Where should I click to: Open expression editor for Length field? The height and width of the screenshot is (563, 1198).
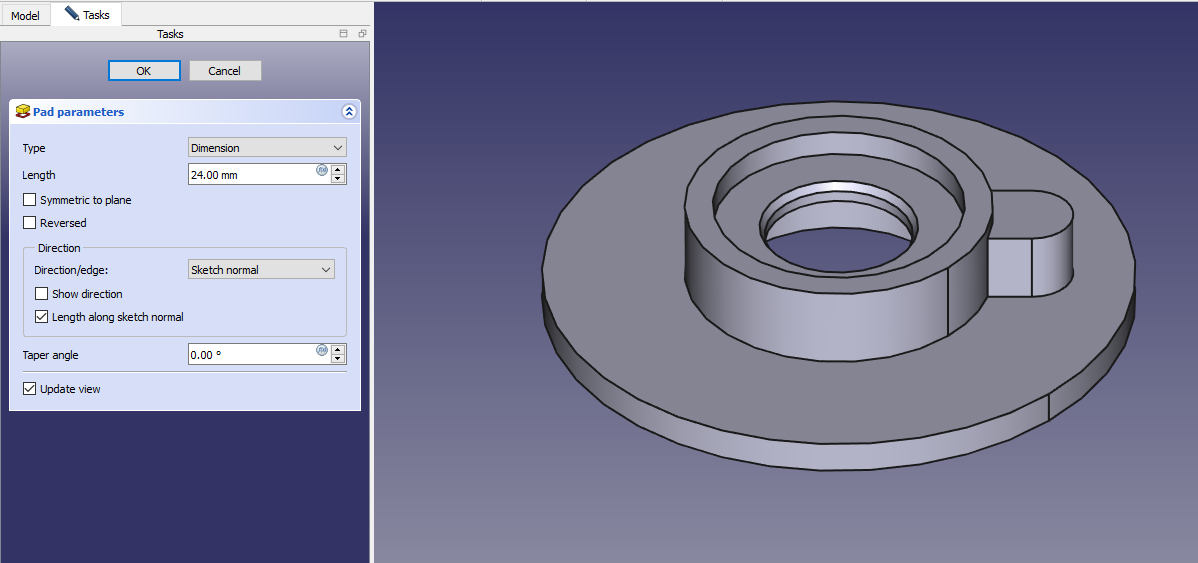tap(322, 170)
